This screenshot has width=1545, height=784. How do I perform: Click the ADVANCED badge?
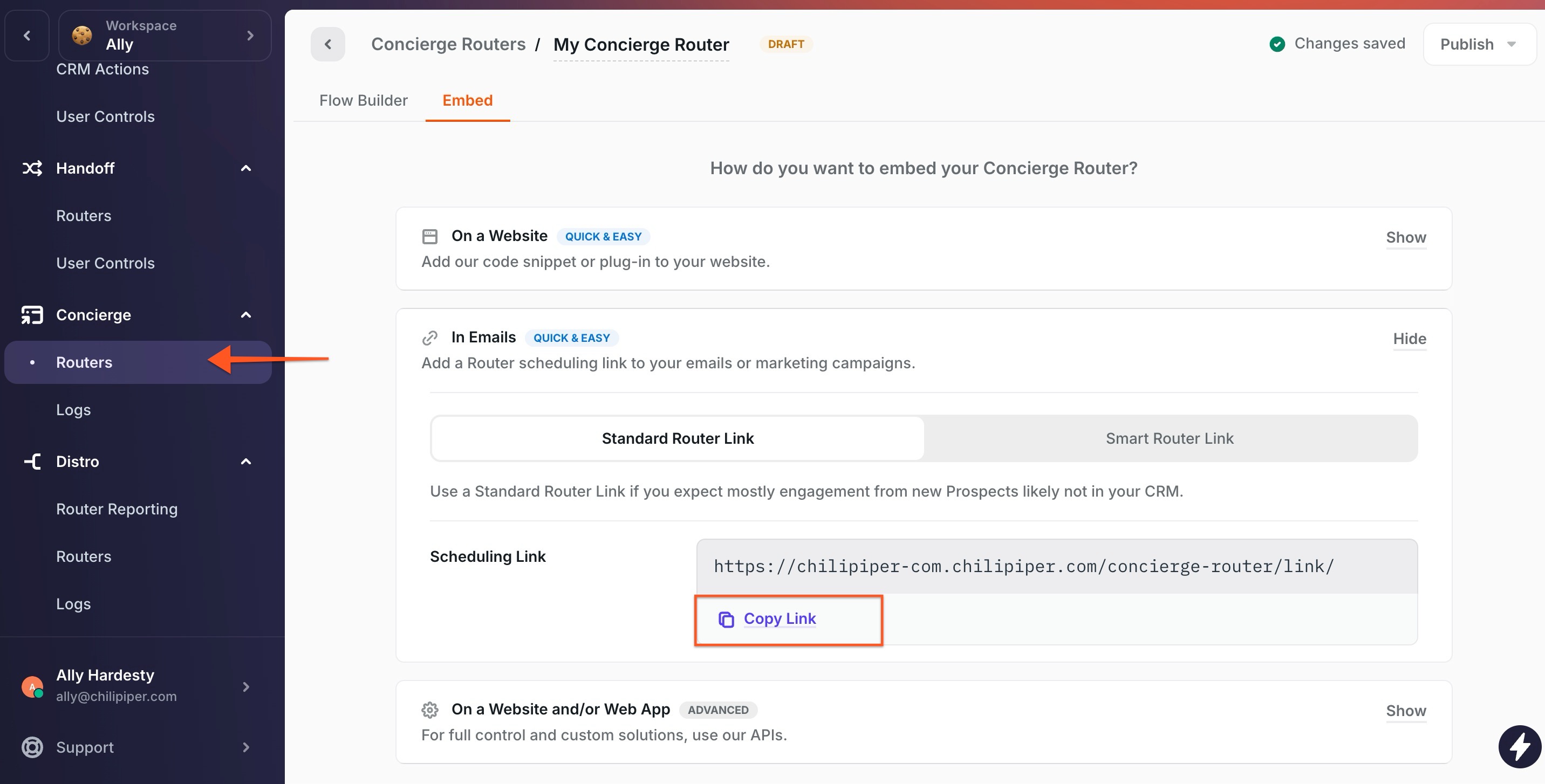(719, 710)
